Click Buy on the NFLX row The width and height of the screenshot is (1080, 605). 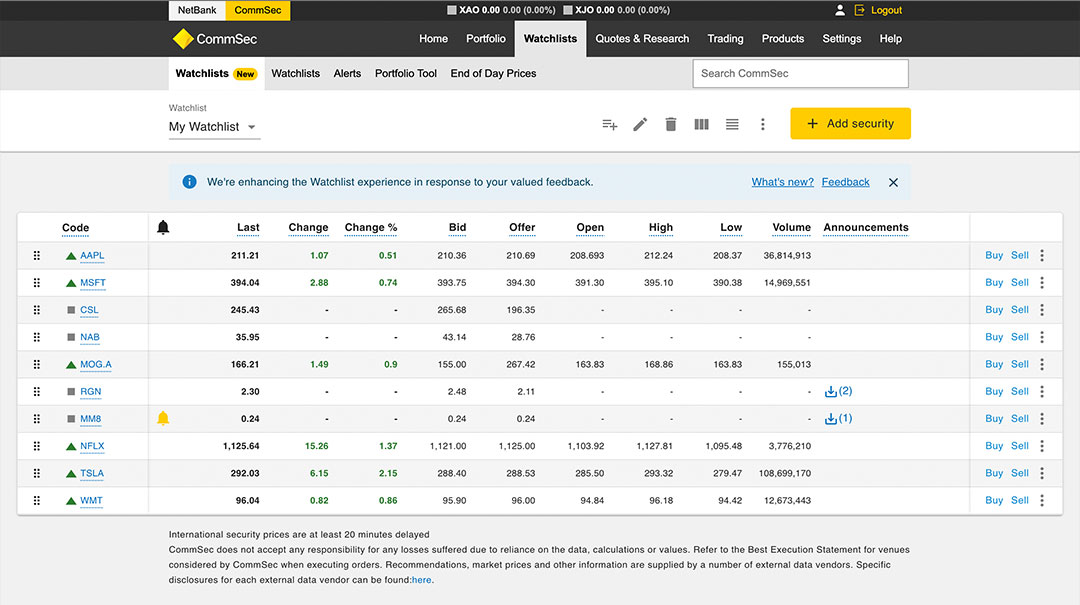pos(994,446)
